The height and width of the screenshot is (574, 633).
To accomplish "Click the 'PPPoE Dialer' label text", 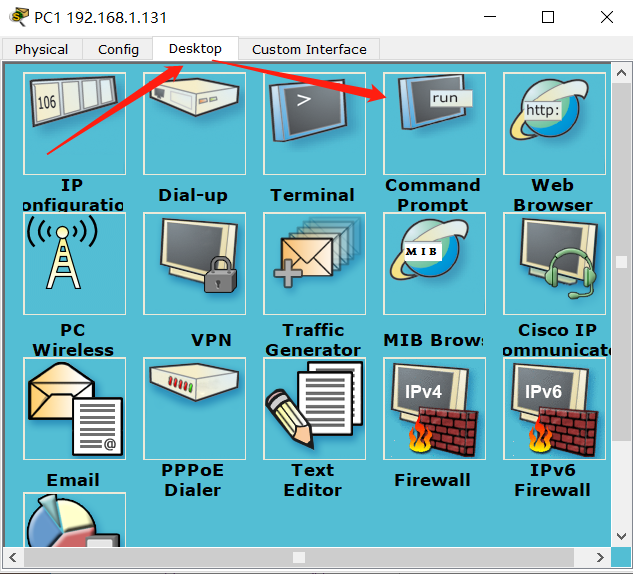I will tap(193, 480).
